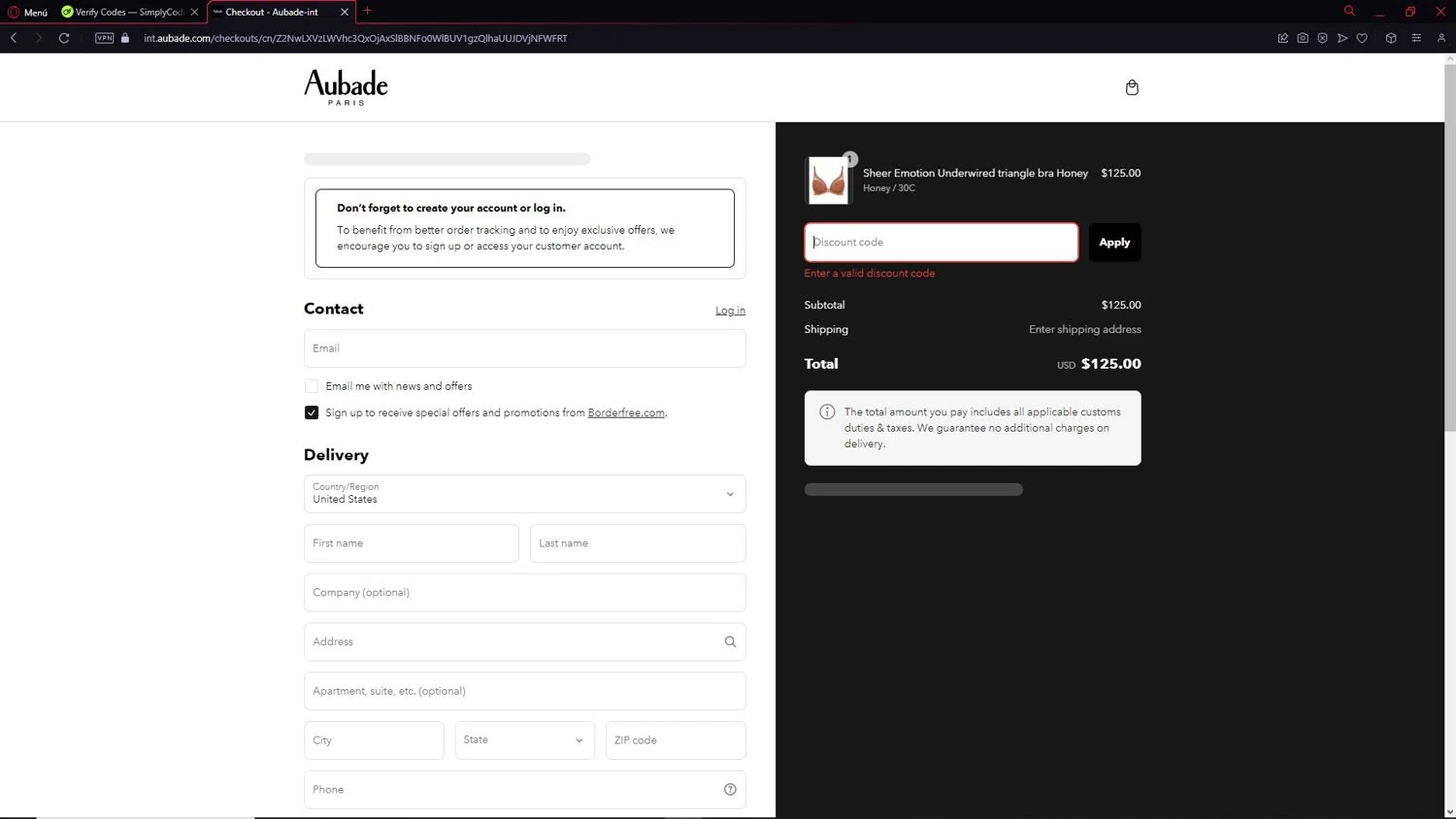Image resolution: width=1456 pixels, height=819 pixels.
Task: Click the Apartment, suite, etc. field
Action: pos(524,691)
